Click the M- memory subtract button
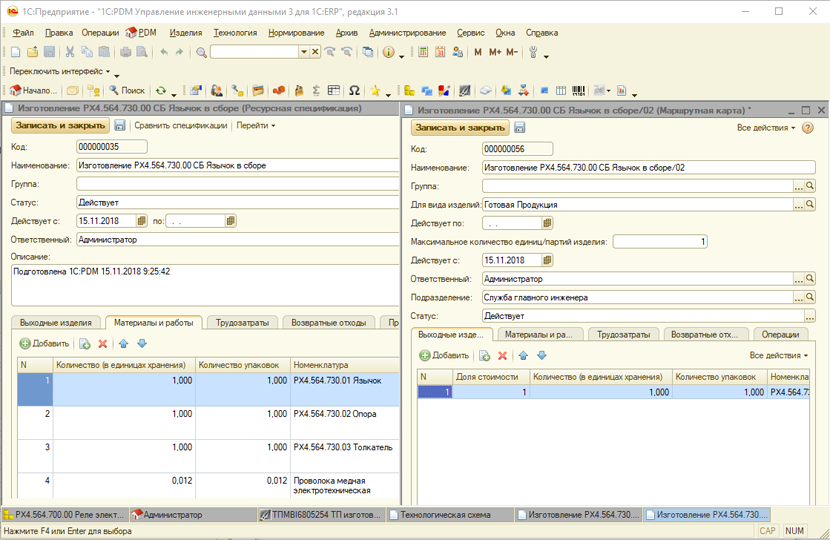Image resolution: width=830 pixels, height=540 pixels. click(511, 52)
